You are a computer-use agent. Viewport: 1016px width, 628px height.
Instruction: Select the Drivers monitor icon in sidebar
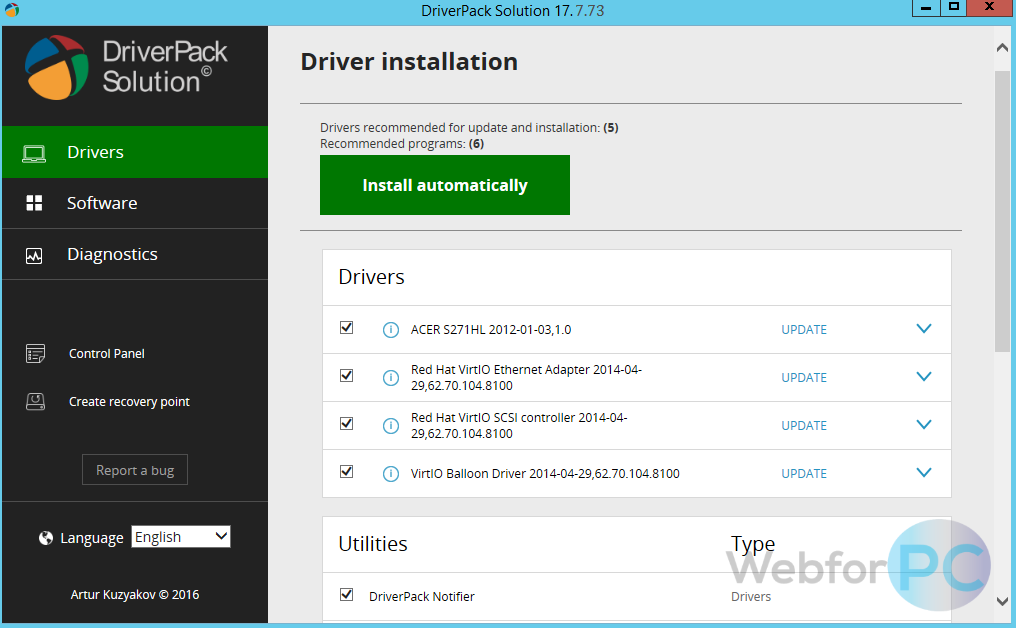pyautogui.click(x=35, y=152)
